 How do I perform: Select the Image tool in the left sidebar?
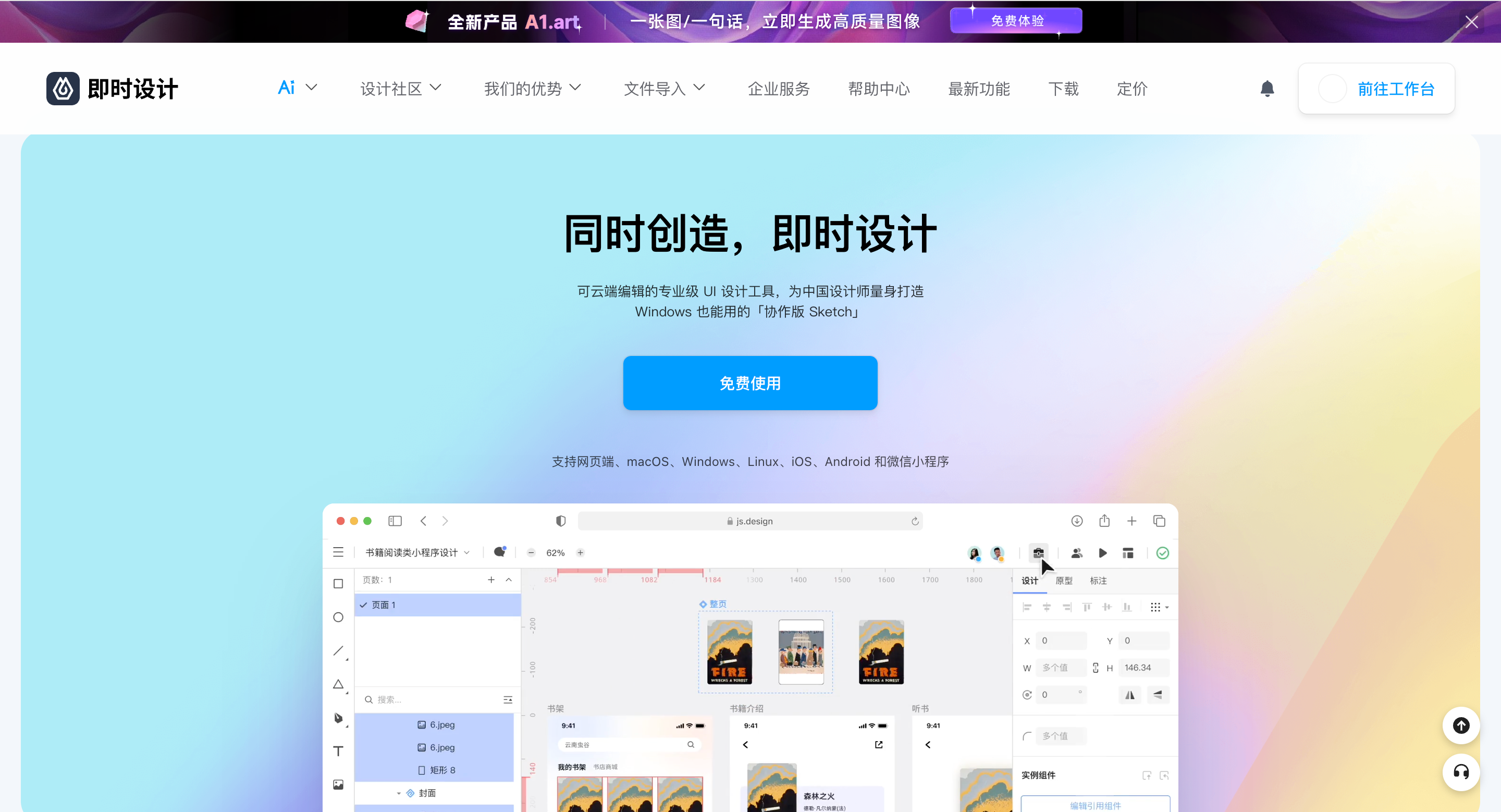tap(338, 784)
